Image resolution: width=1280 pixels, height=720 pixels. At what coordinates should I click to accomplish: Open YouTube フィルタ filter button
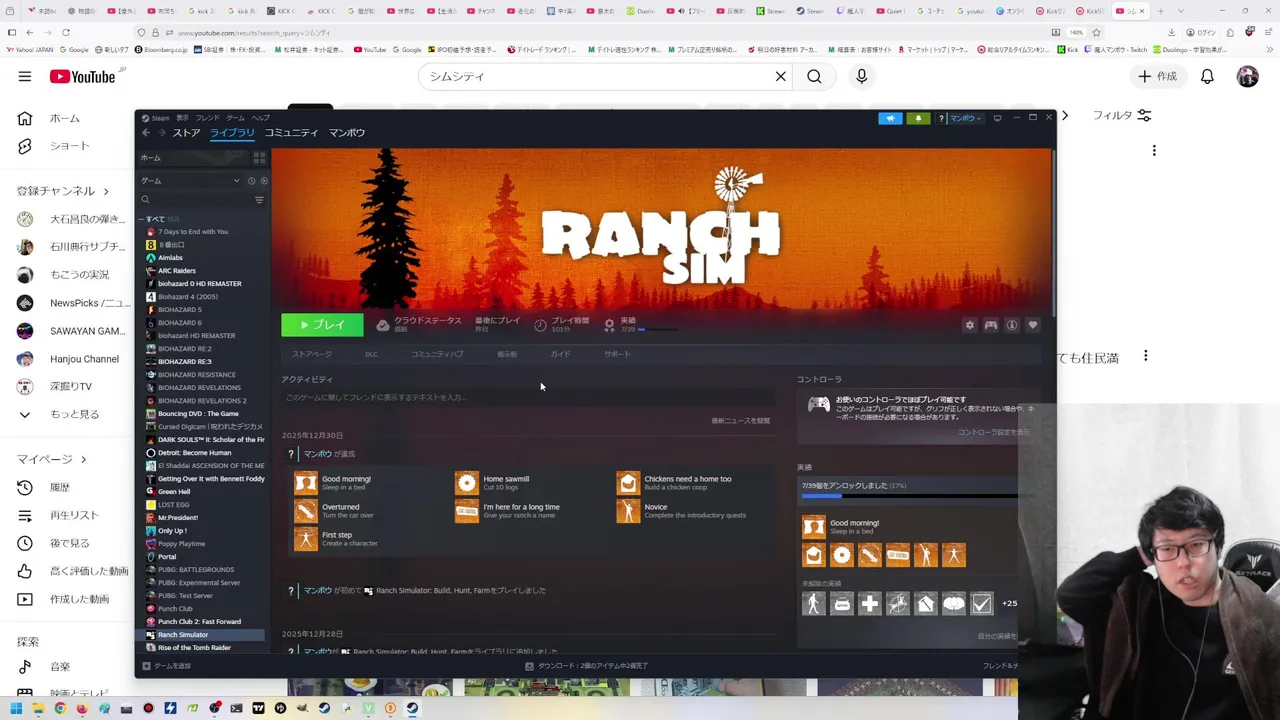(1121, 116)
